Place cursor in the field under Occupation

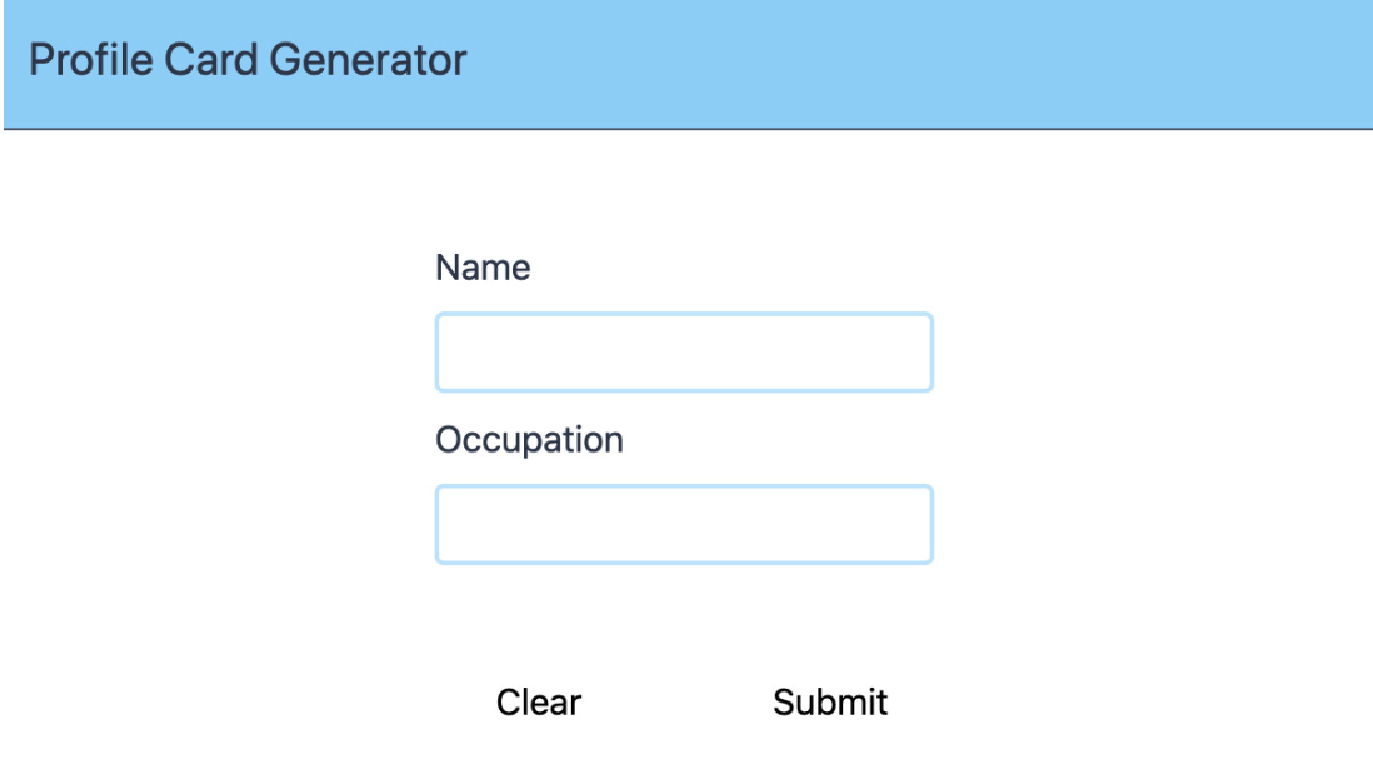(684, 524)
